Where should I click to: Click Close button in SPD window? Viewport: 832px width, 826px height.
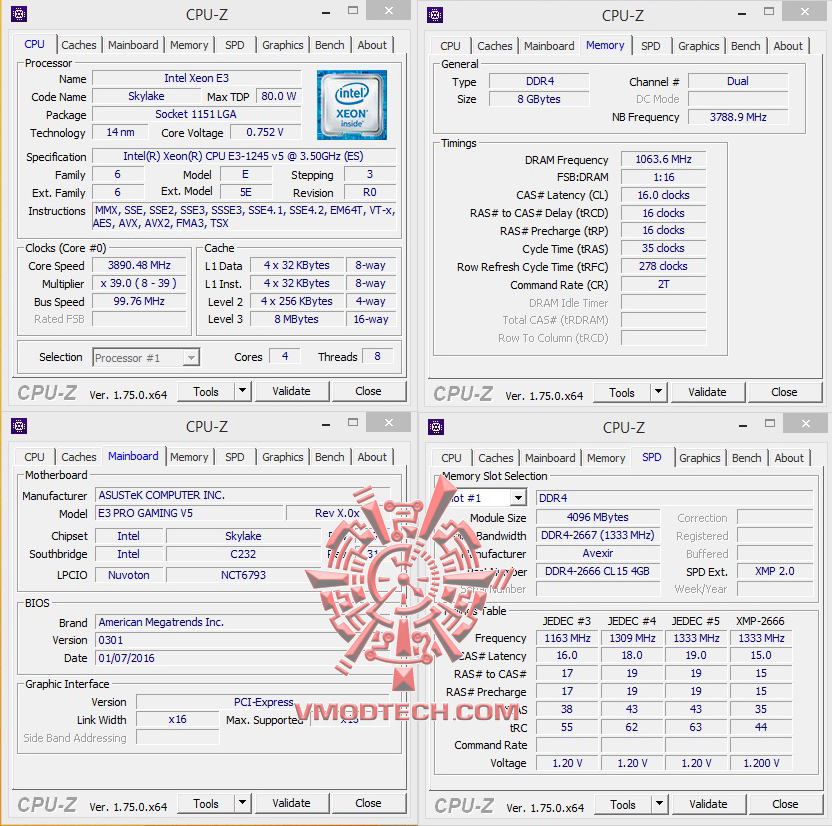(x=785, y=804)
